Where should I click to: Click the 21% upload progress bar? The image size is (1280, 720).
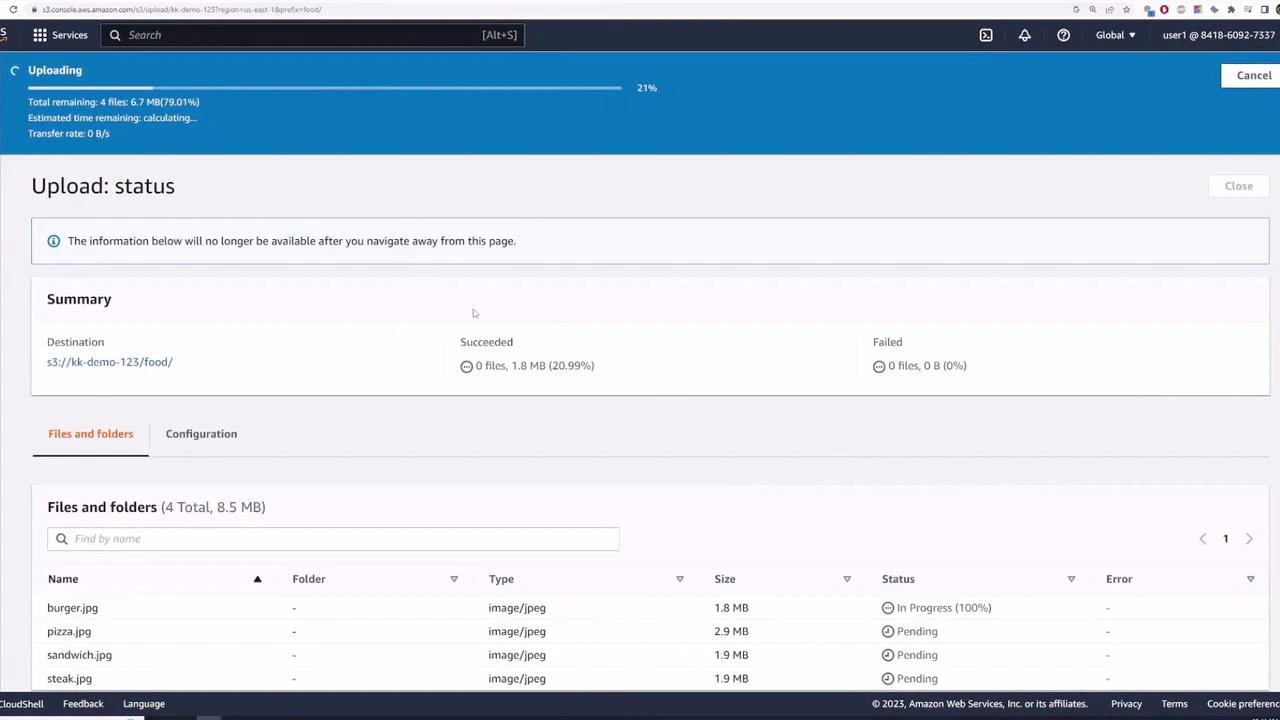pyautogui.click(x=325, y=87)
